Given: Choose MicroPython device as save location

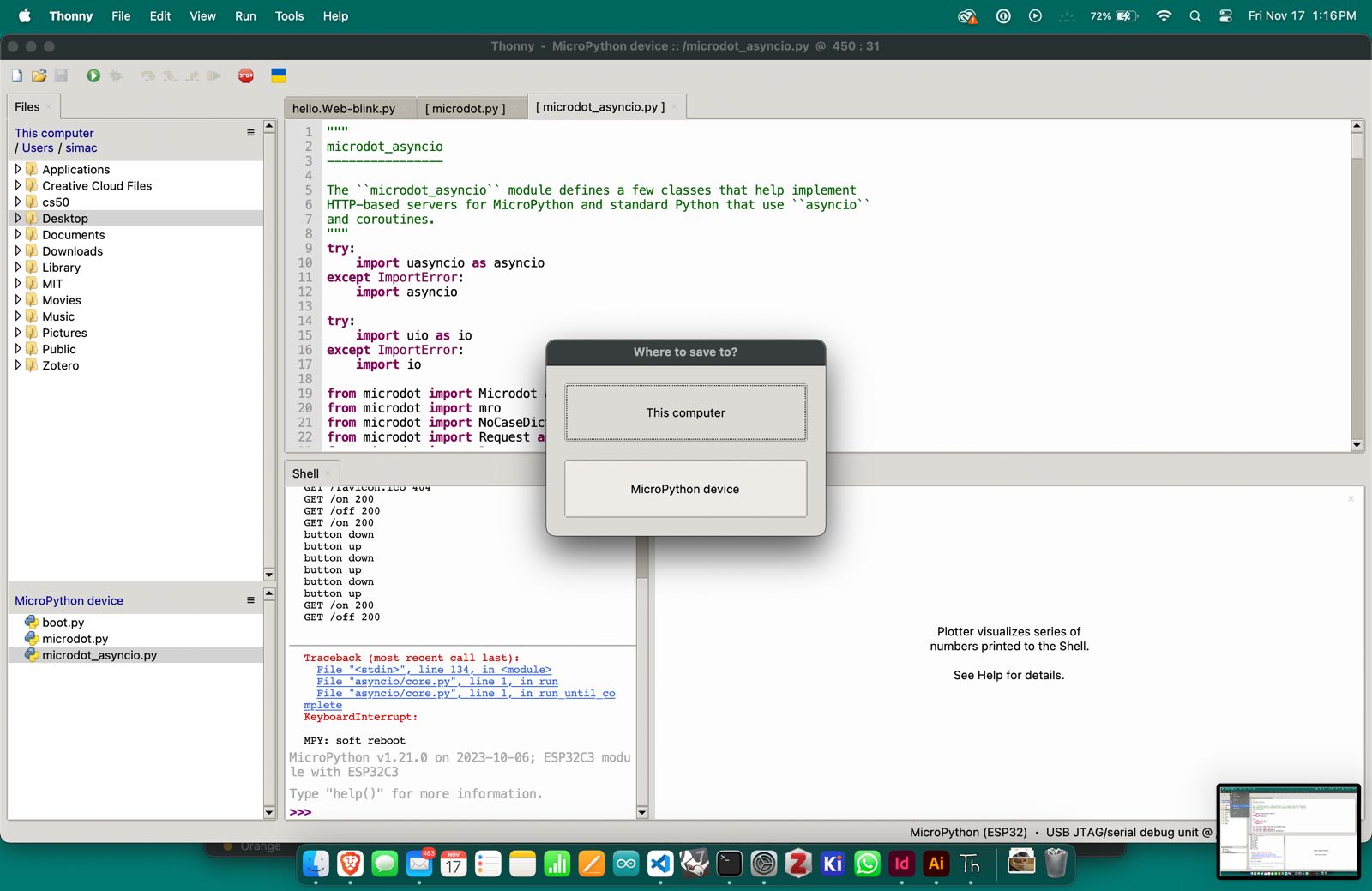Looking at the screenshot, I should tap(686, 489).
